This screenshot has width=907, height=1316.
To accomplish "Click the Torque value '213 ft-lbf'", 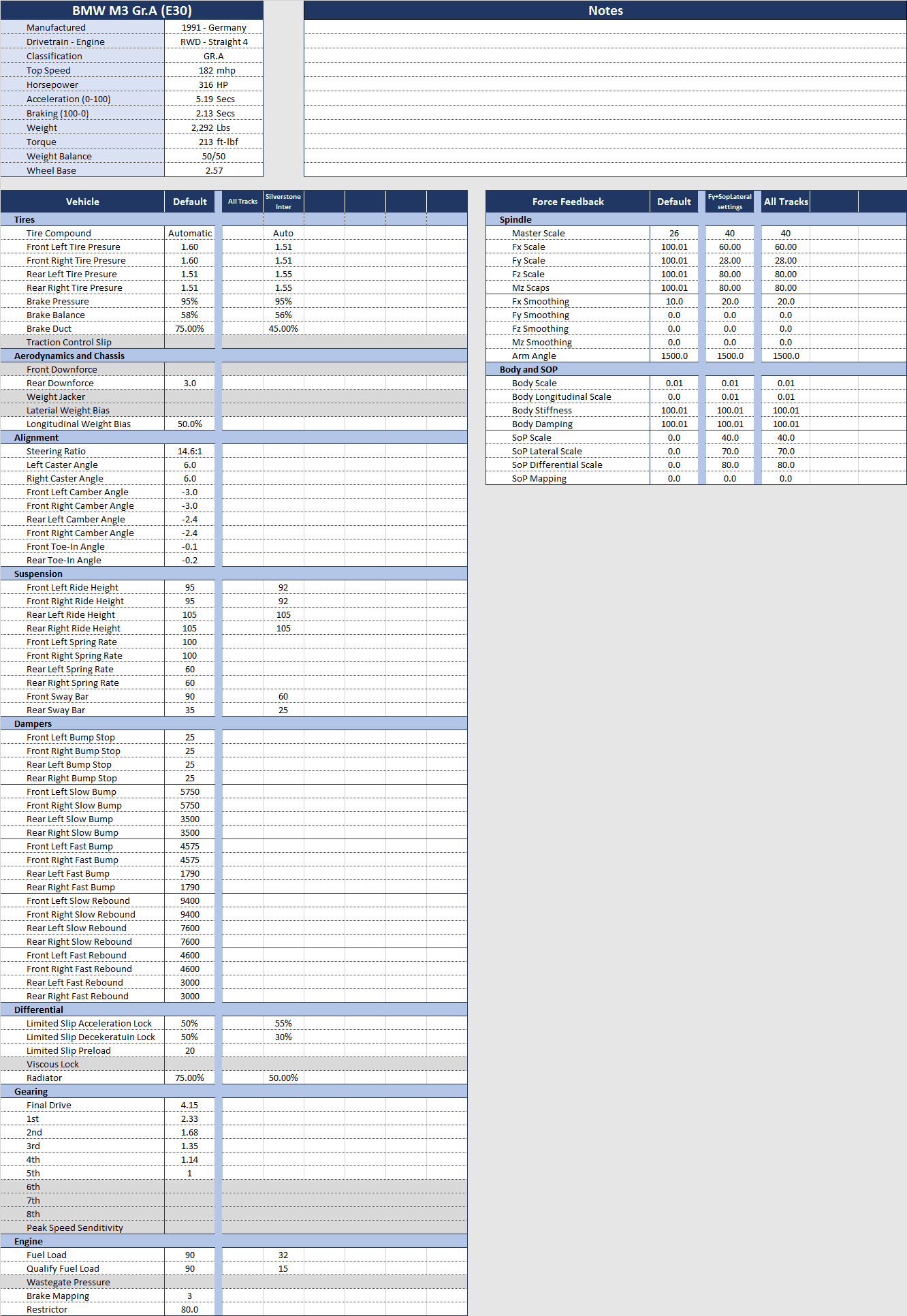I will 214,142.
